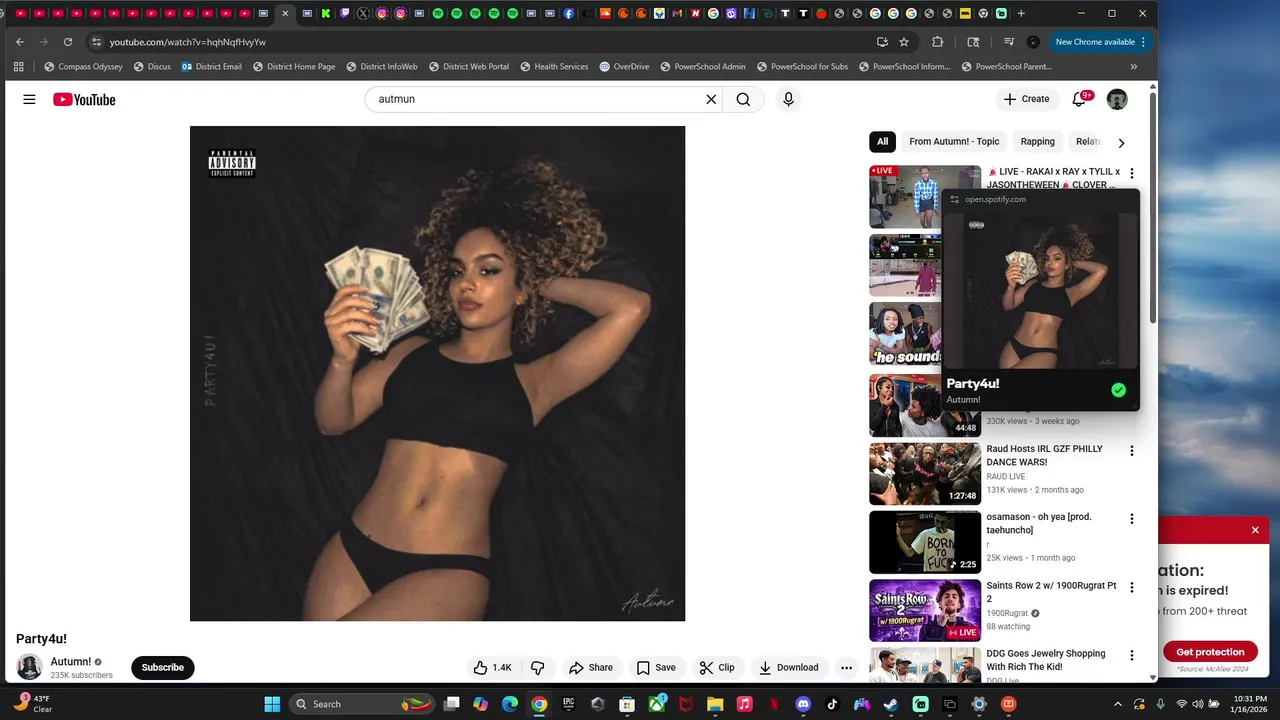Open the account avatar menu
The width and height of the screenshot is (1280, 720).
click(1117, 99)
